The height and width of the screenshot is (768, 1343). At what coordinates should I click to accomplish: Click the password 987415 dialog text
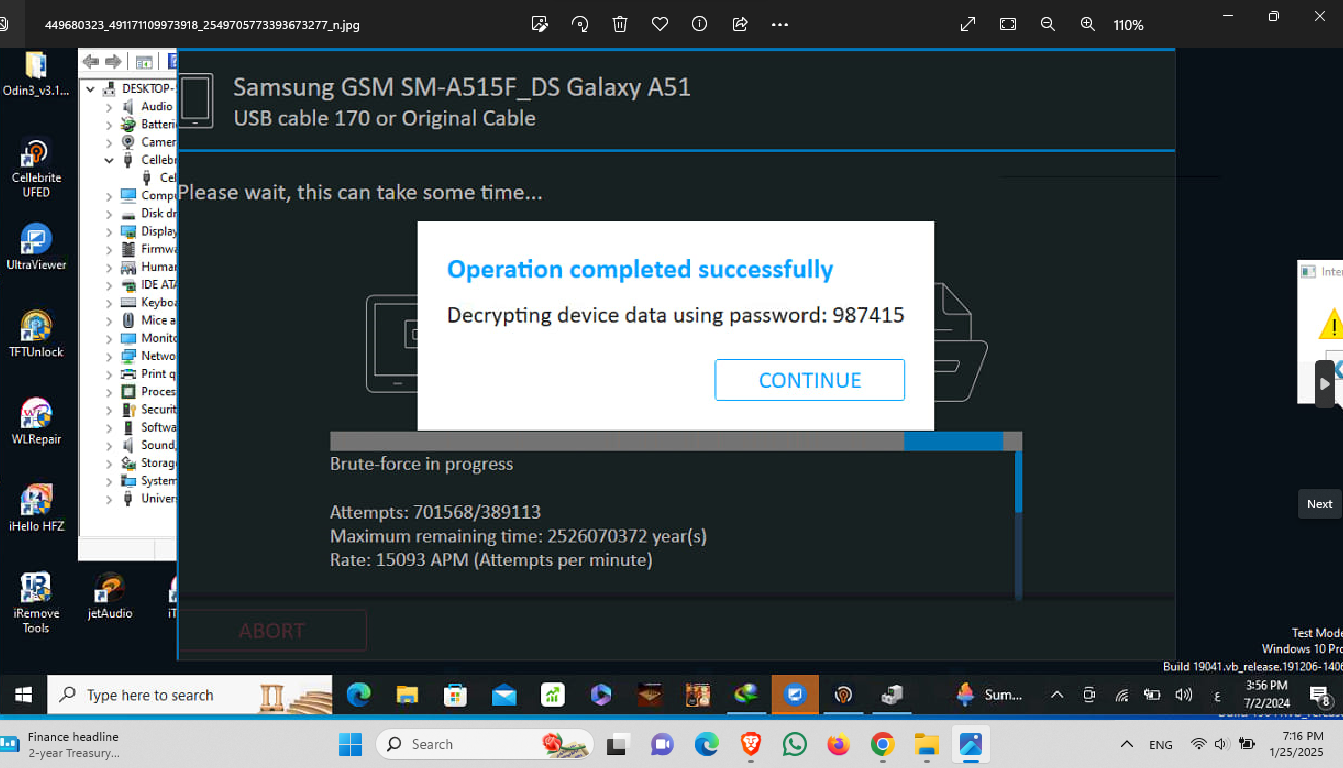(676, 315)
